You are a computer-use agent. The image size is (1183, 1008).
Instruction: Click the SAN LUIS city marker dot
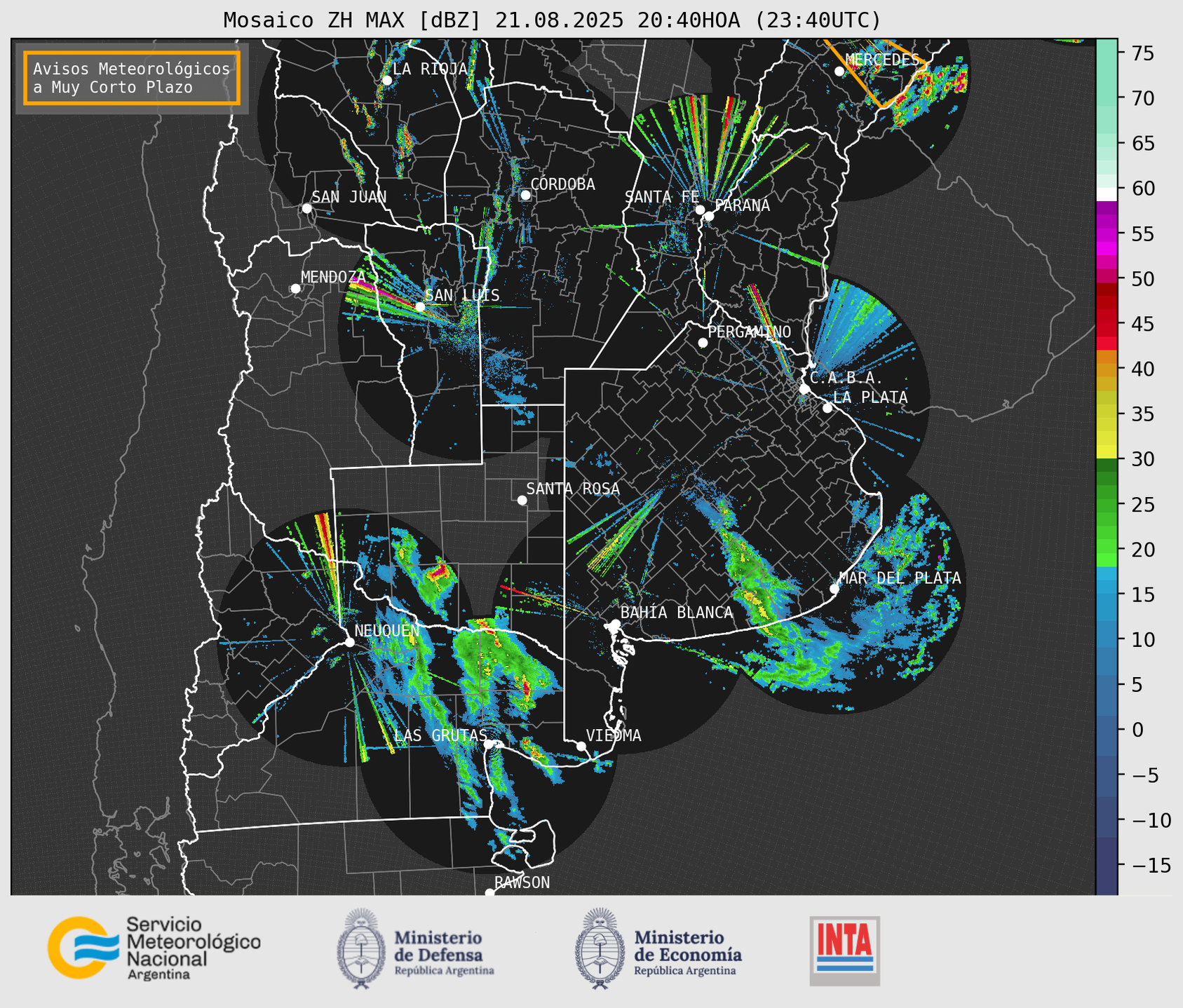[420, 307]
